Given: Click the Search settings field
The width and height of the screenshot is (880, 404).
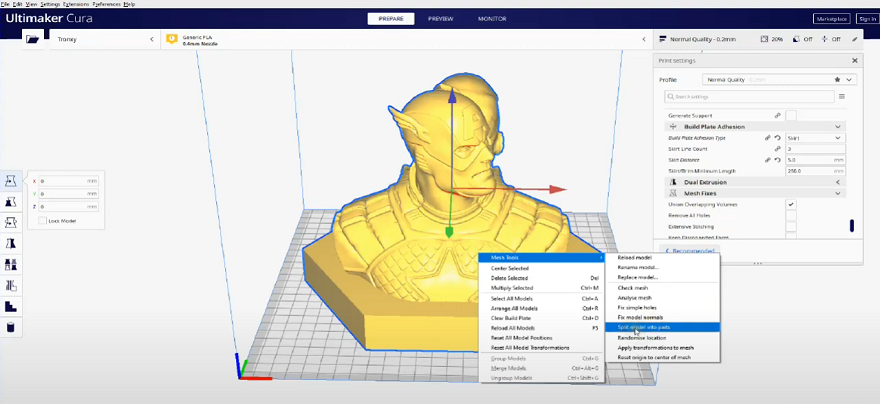Looking at the screenshot, I should pos(749,97).
